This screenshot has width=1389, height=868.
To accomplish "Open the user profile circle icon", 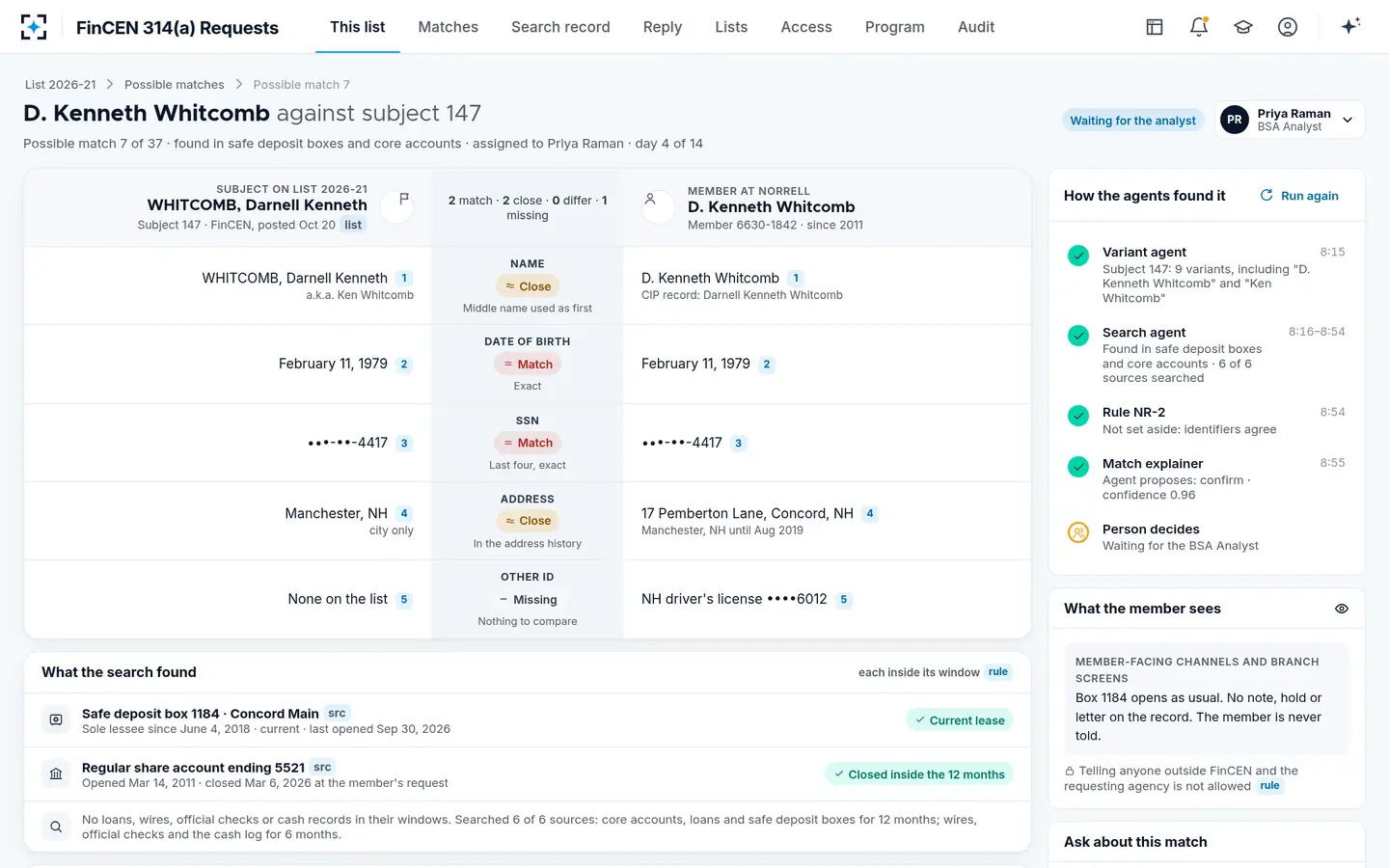I will click(1288, 27).
